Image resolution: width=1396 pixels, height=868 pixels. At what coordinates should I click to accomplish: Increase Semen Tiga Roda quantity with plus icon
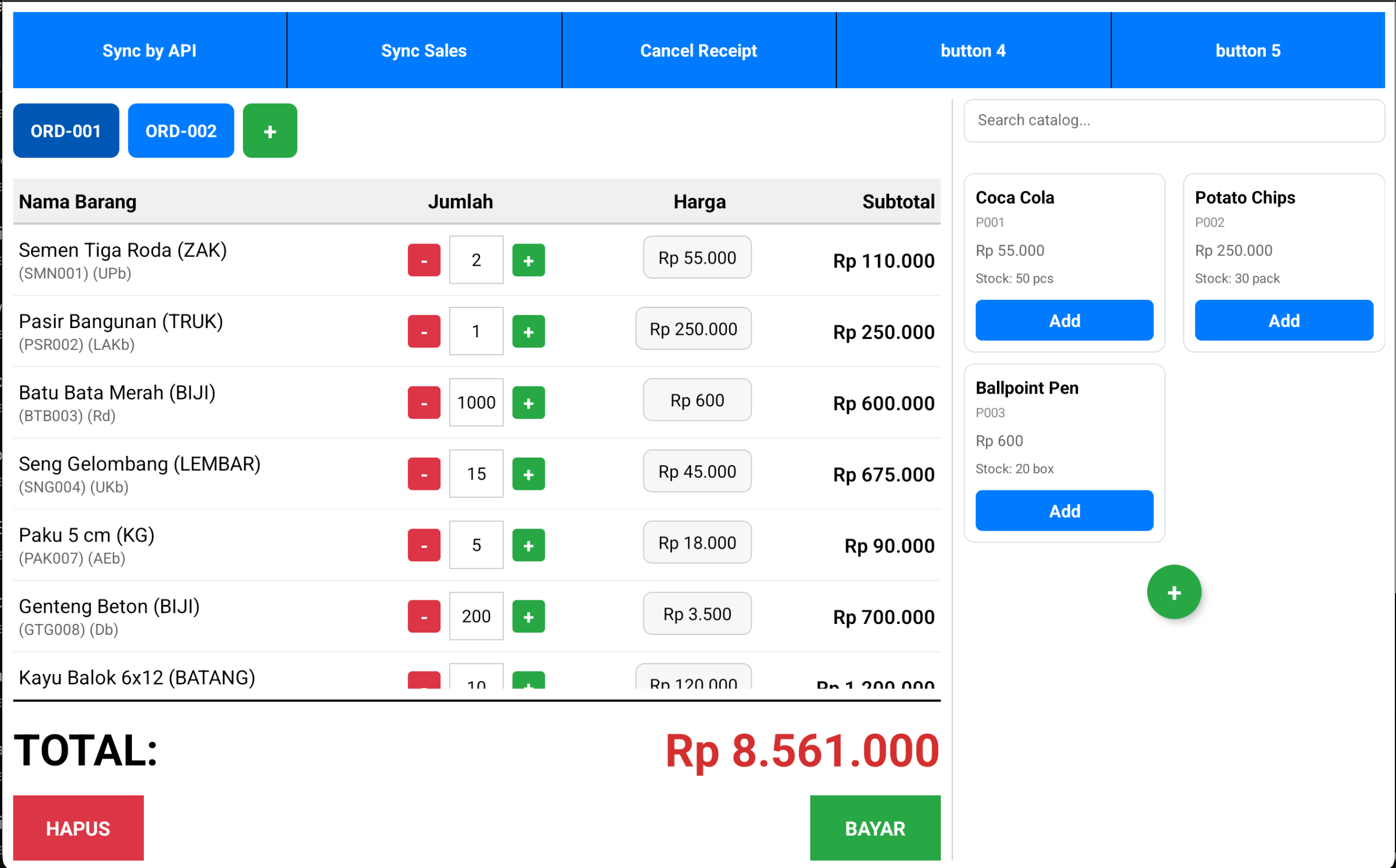[x=528, y=260]
